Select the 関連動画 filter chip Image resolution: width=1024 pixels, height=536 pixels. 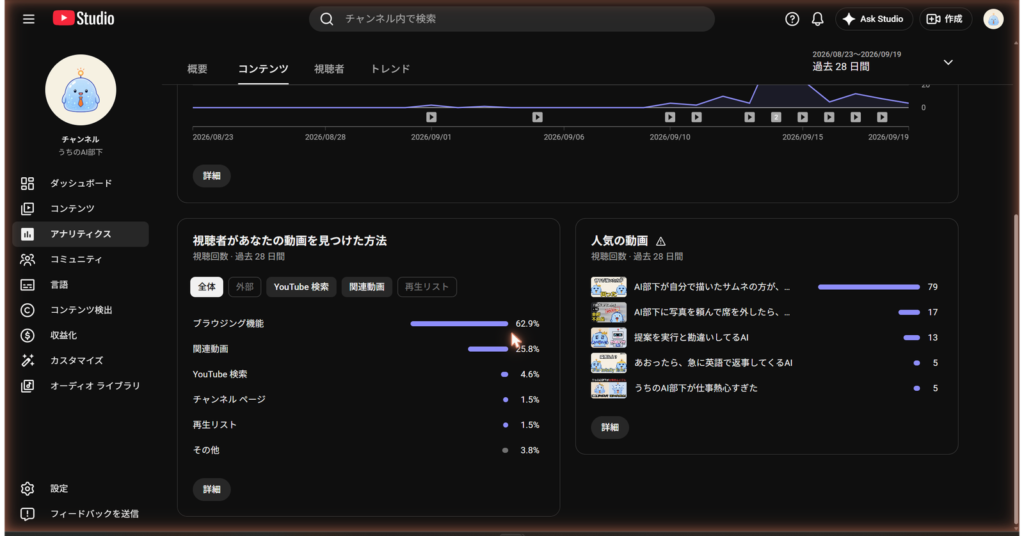tap(367, 287)
